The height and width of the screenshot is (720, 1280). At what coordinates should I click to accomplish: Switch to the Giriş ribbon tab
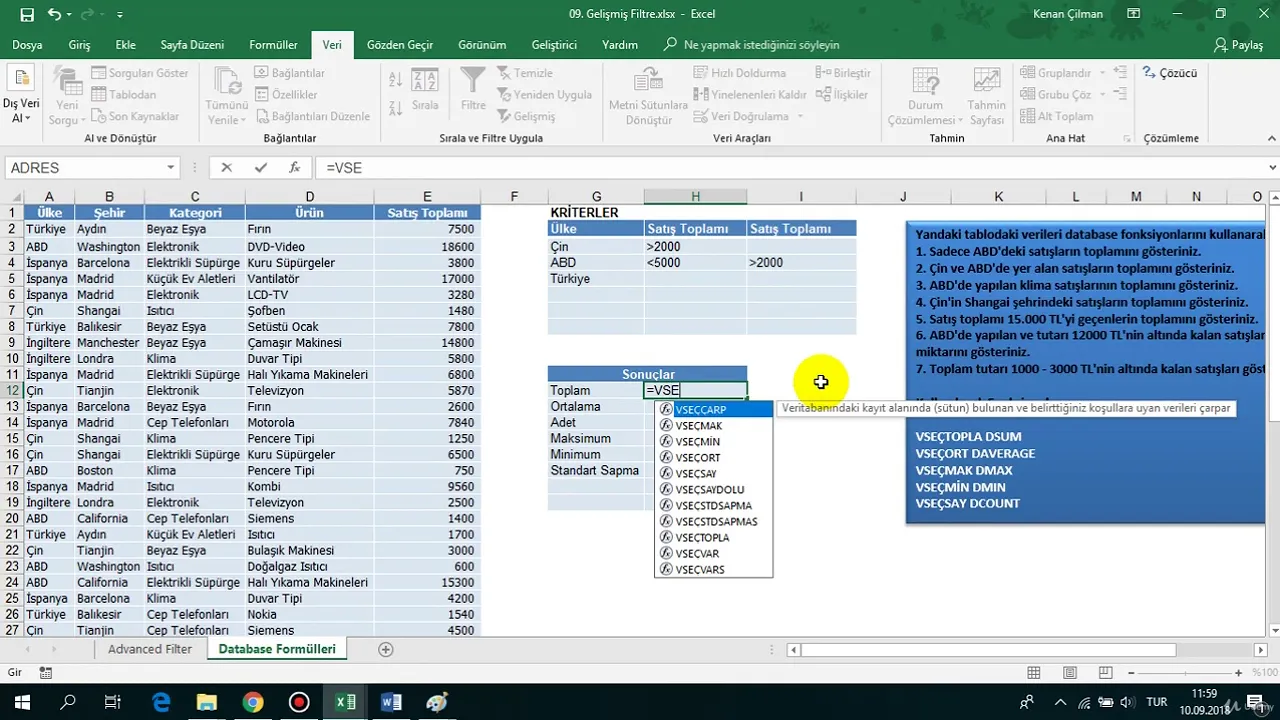[x=79, y=45]
